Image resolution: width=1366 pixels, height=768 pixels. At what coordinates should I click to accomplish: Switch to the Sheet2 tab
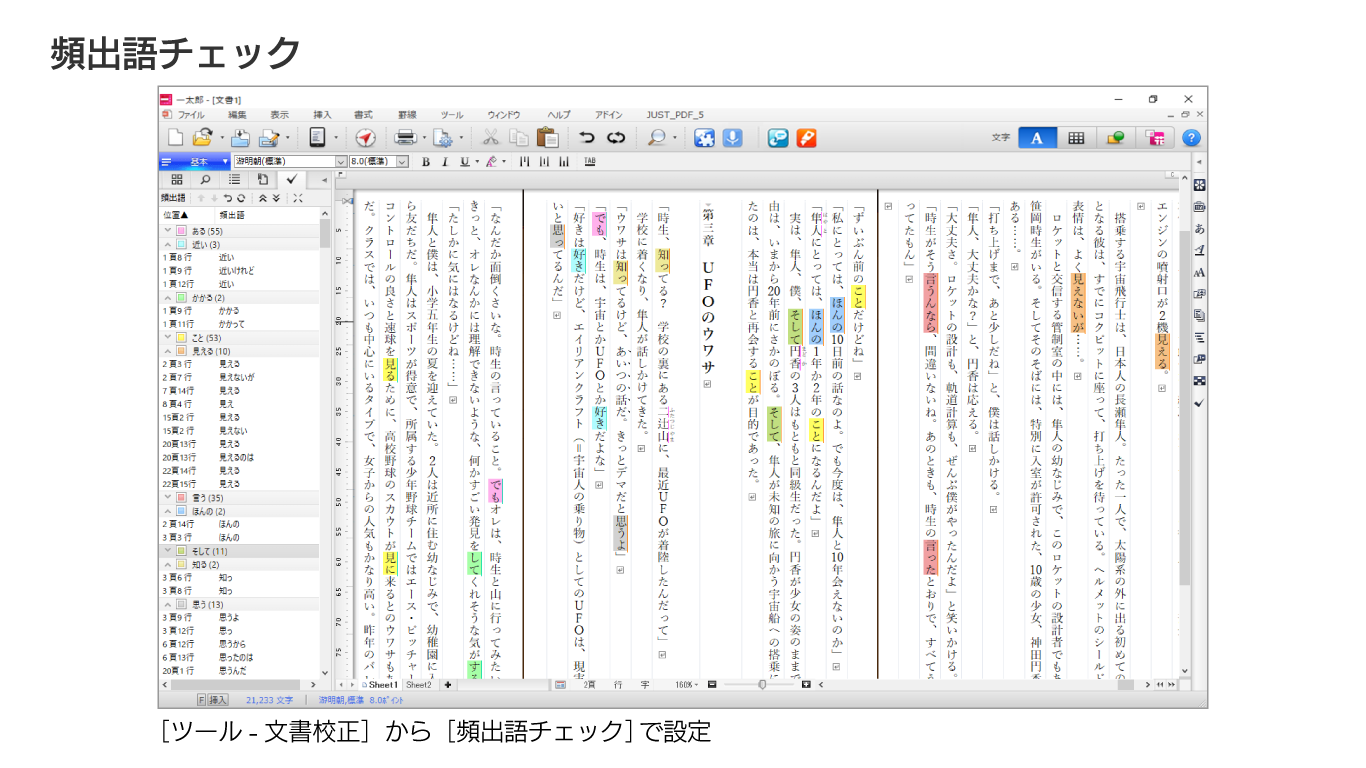click(418, 685)
